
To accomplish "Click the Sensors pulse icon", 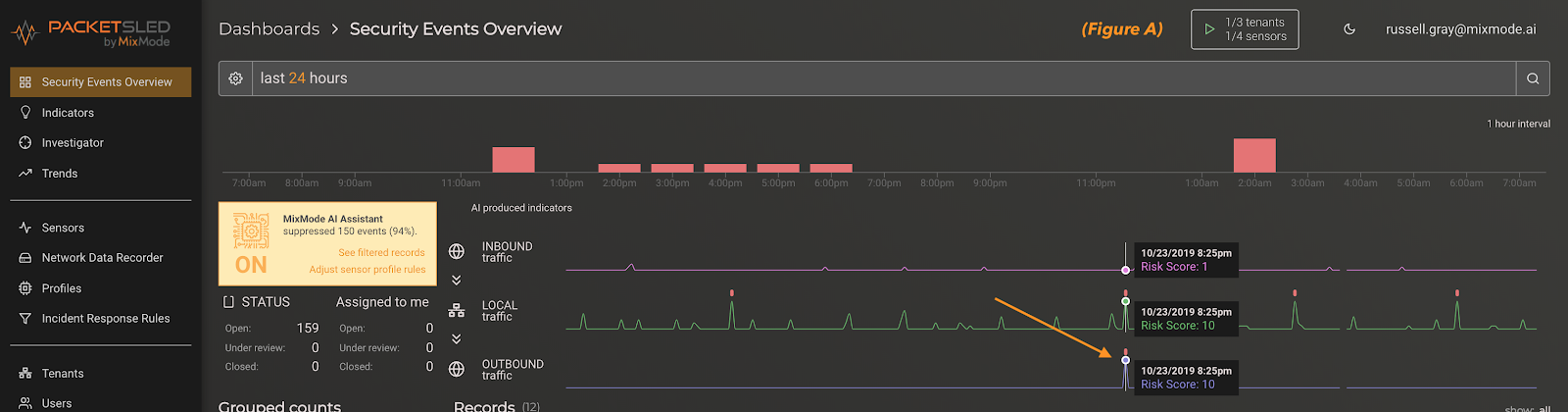I will (25, 228).
